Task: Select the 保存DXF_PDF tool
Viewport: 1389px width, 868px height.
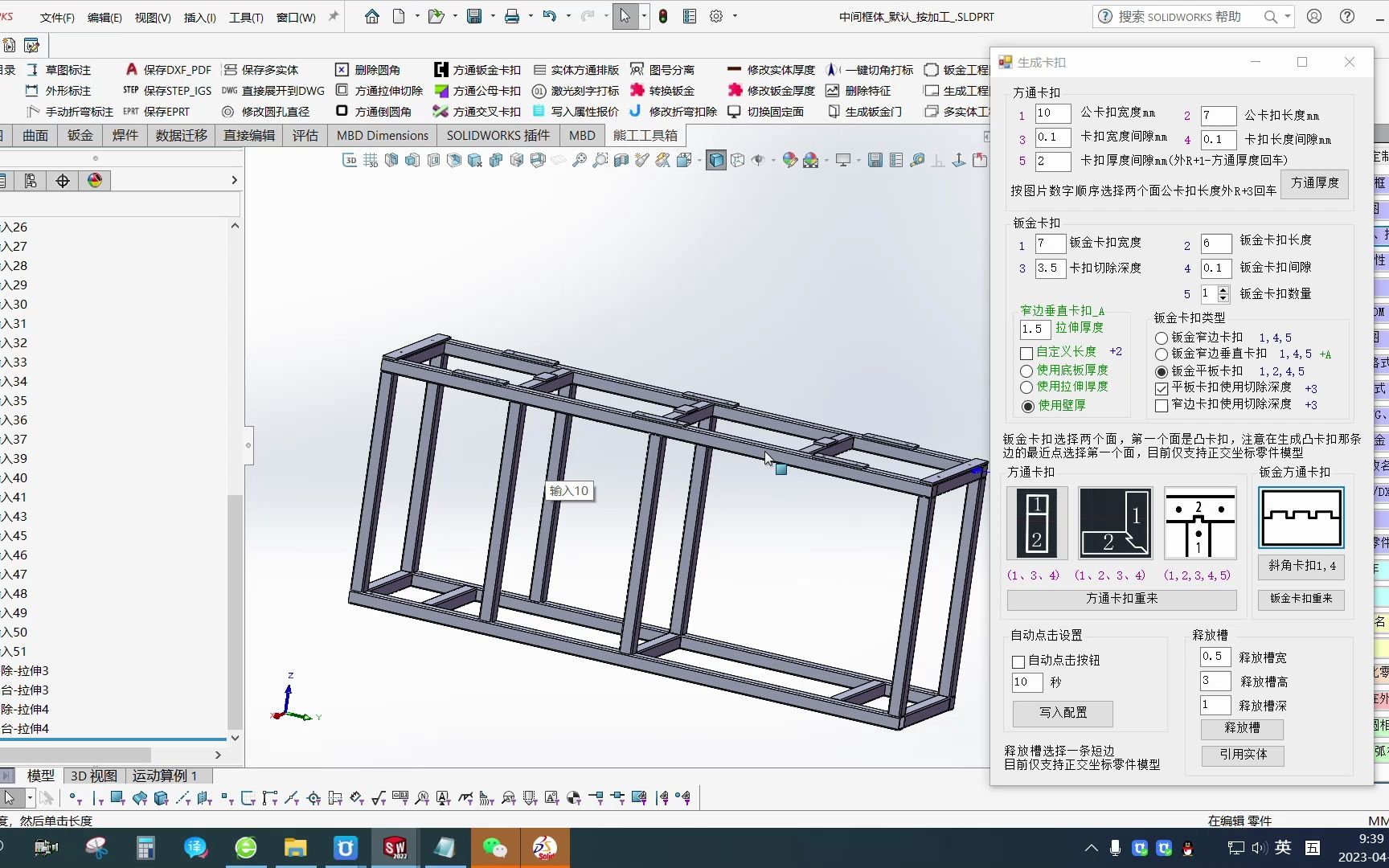Action: [166, 70]
